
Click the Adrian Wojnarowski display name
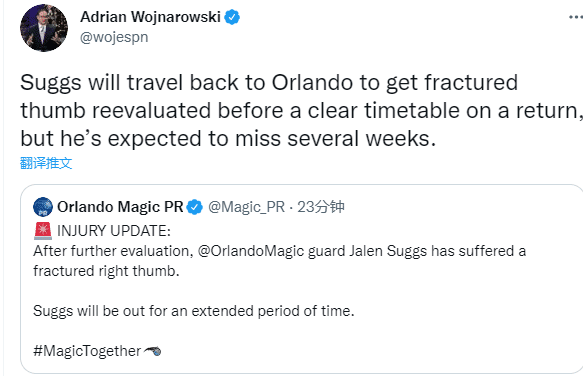click(x=151, y=17)
